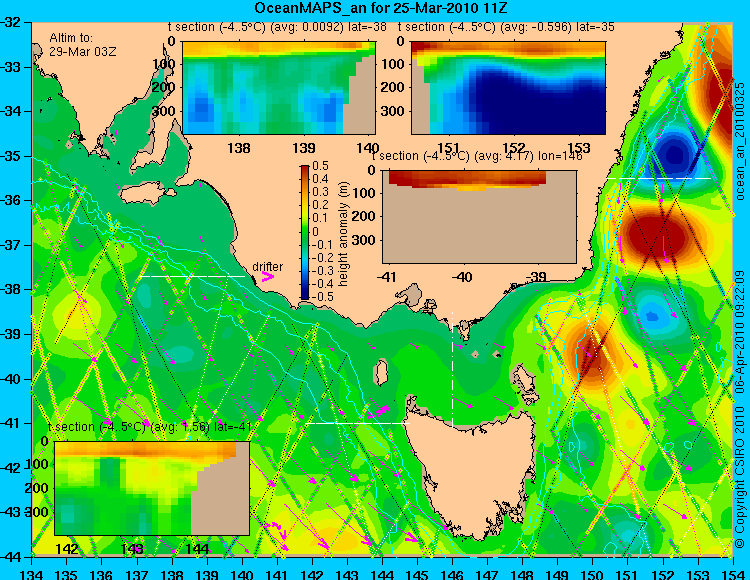750x580 pixels.
Task: Click the '152' label under the lat=-35 inset
Action: pyautogui.click(x=514, y=148)
